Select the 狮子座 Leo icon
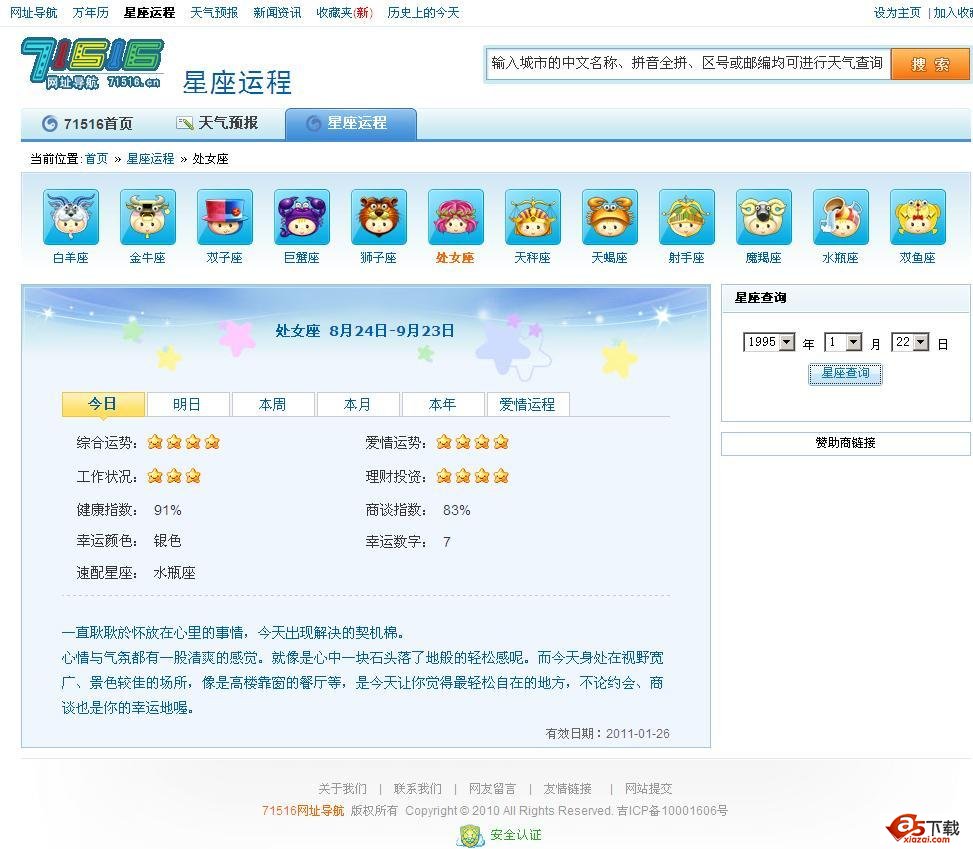 coord(379,217)
